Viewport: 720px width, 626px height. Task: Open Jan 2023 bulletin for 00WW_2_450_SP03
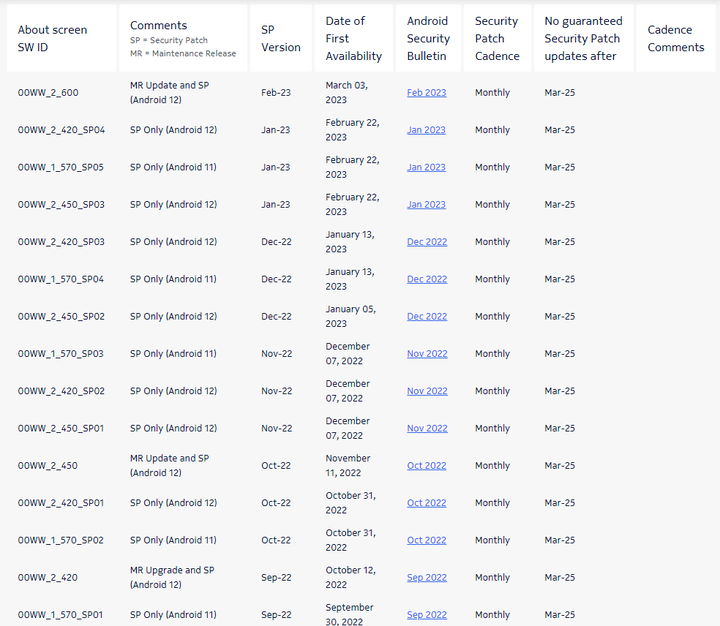(x=426, y=204)
